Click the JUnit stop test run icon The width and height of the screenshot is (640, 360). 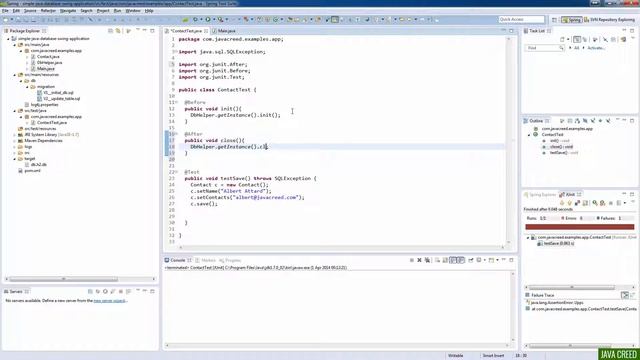tap(611, 203)
